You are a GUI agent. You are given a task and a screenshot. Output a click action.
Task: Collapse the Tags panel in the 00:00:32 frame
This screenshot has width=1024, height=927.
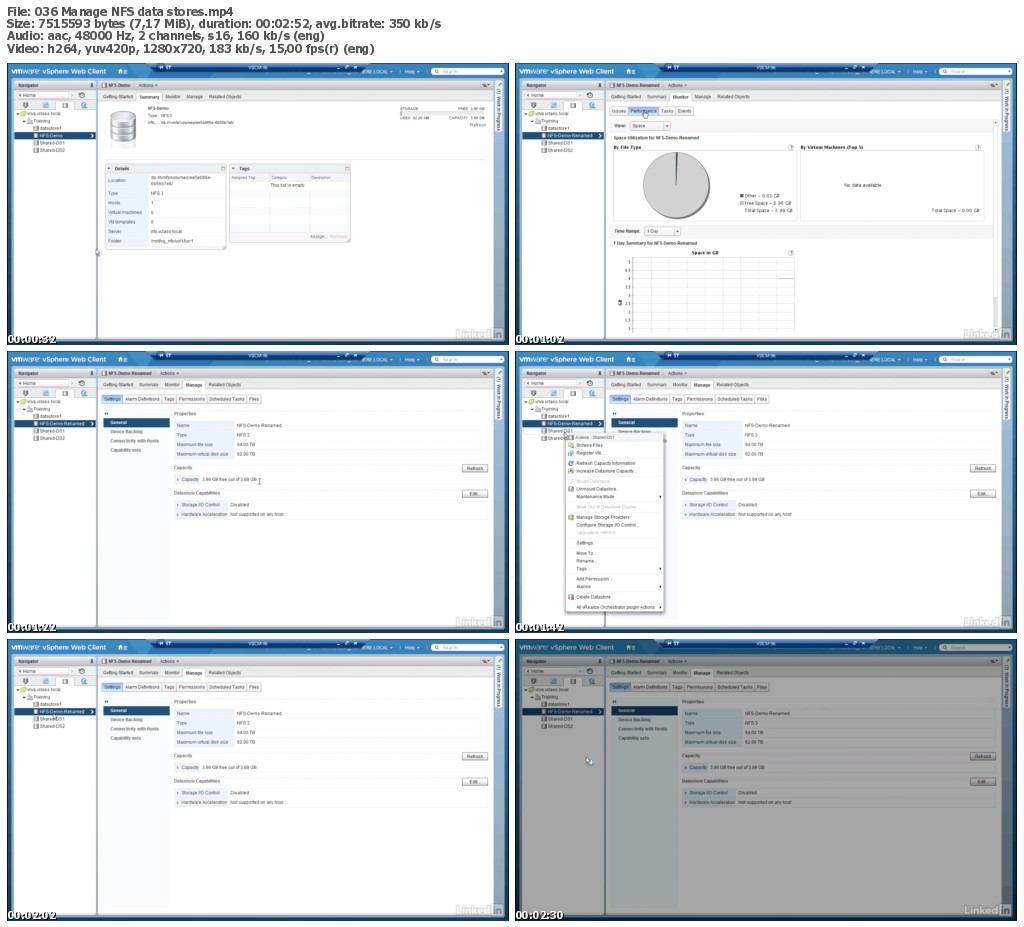point(234,169)
